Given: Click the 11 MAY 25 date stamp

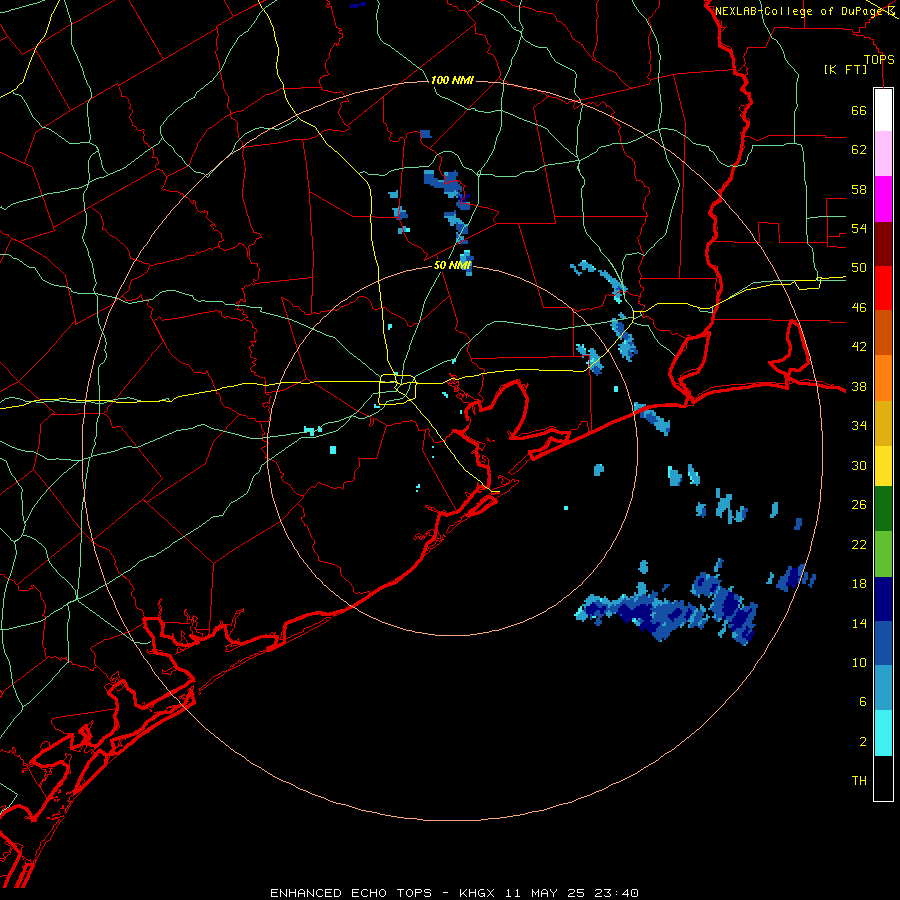Looking at the screenshot, I should 547,893.
